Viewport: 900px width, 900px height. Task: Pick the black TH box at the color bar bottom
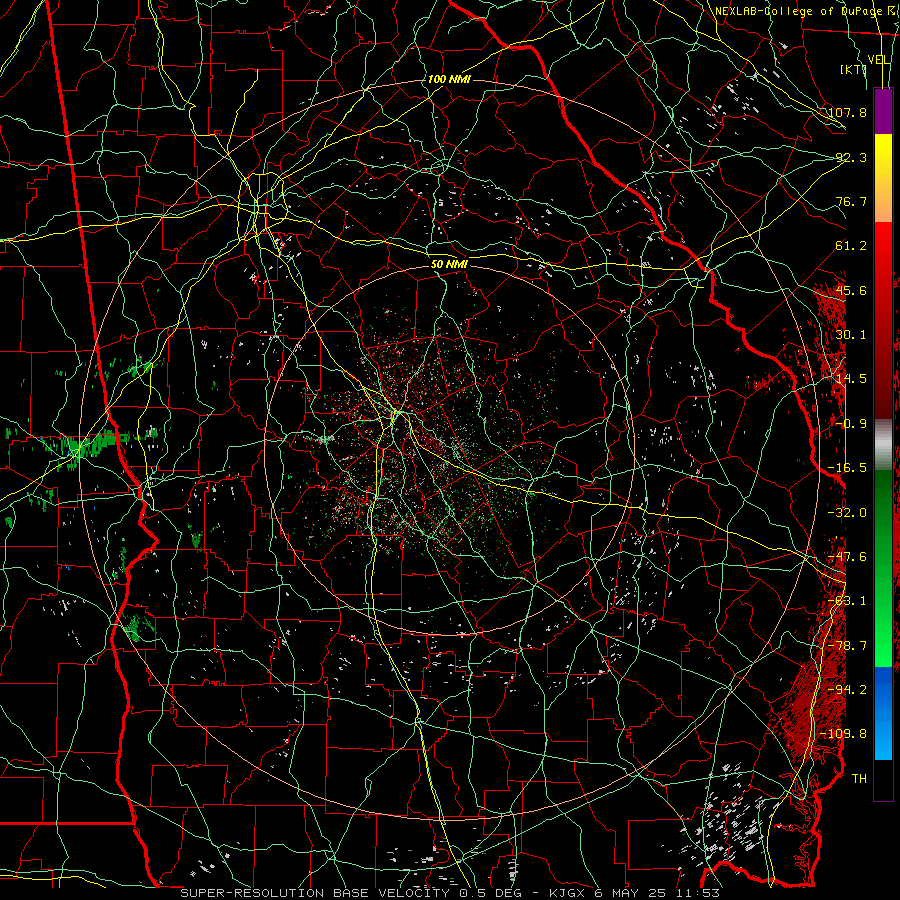coord(883,780)
